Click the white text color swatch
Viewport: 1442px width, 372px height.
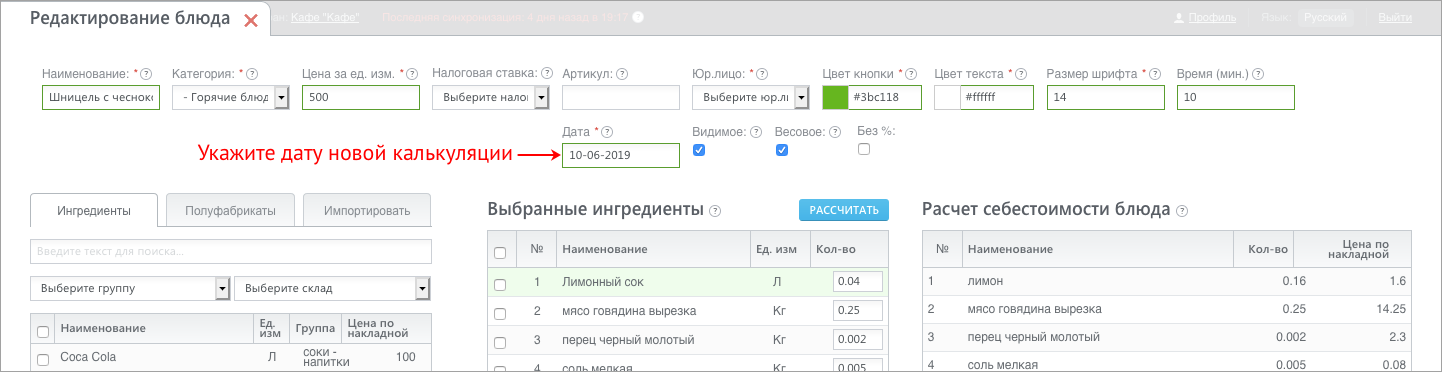pyautogui.click(x=946, y=97)
